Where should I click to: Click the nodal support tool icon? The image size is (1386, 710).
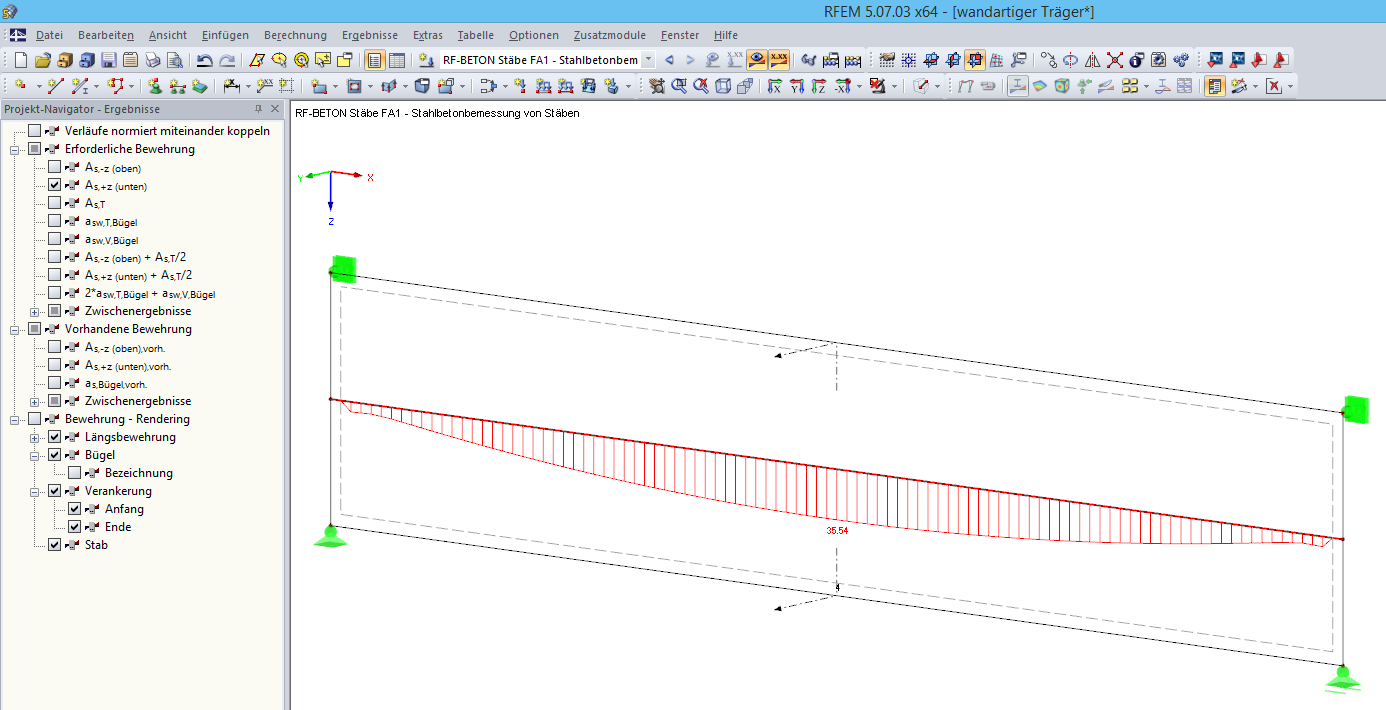155,86
